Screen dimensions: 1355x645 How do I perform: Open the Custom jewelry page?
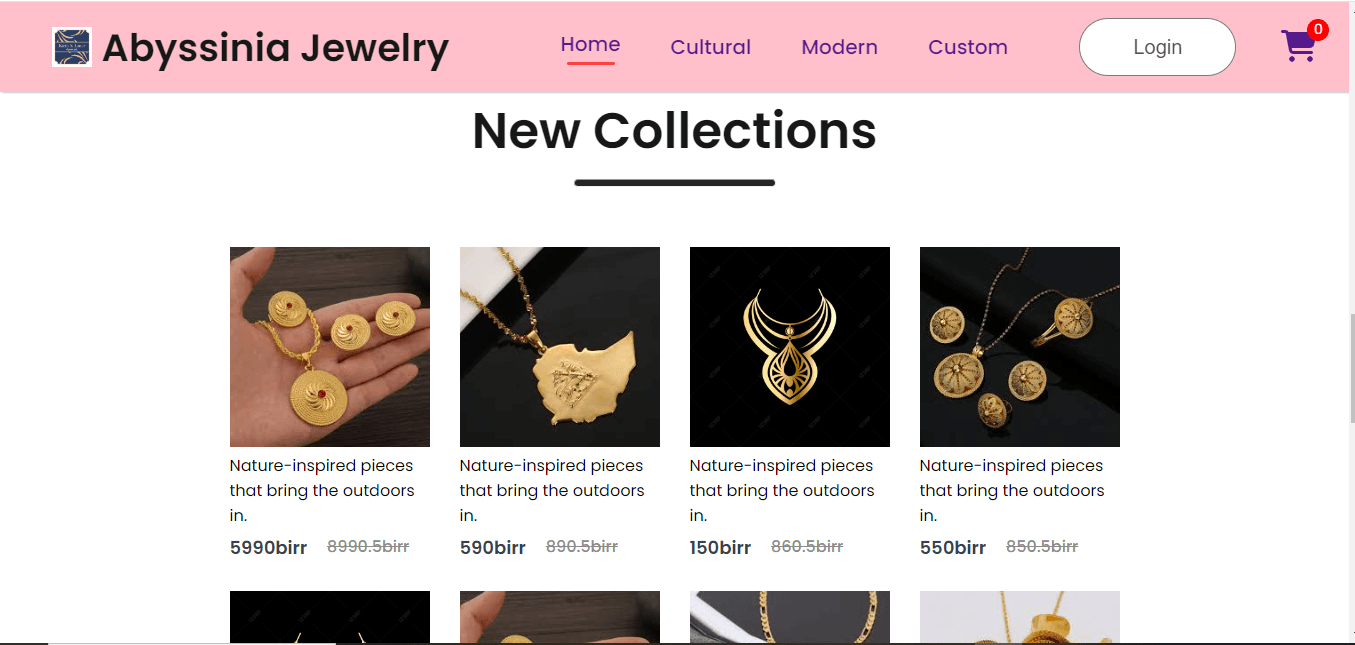[x=967, y=47]
